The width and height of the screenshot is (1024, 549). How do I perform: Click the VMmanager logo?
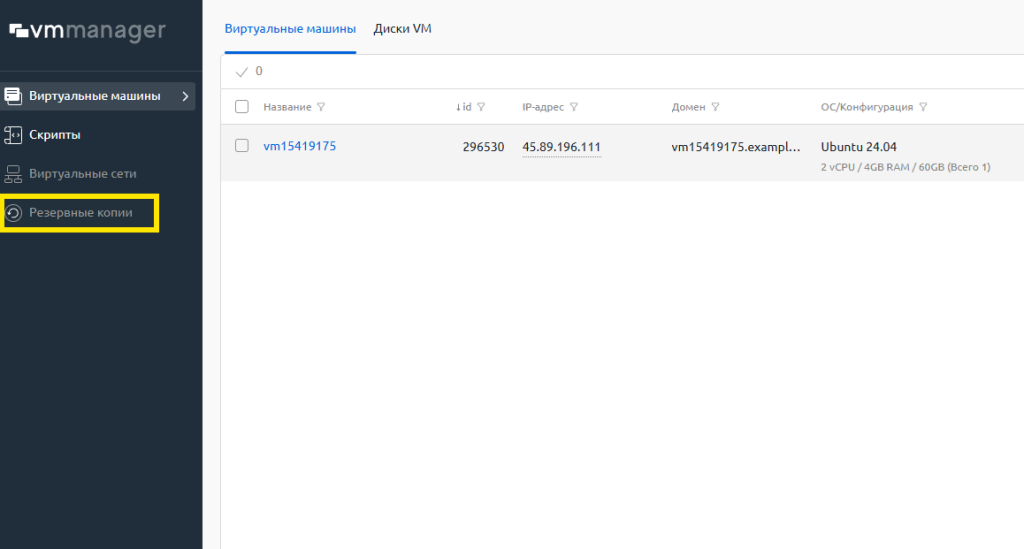pos(87,31)
